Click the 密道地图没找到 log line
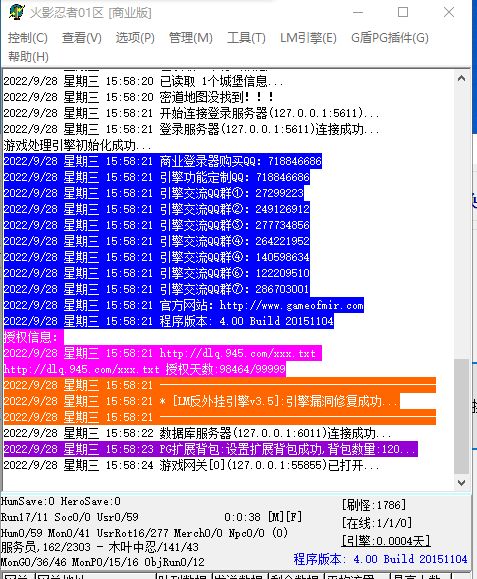The image size is (477, 579). pos(139,97)
